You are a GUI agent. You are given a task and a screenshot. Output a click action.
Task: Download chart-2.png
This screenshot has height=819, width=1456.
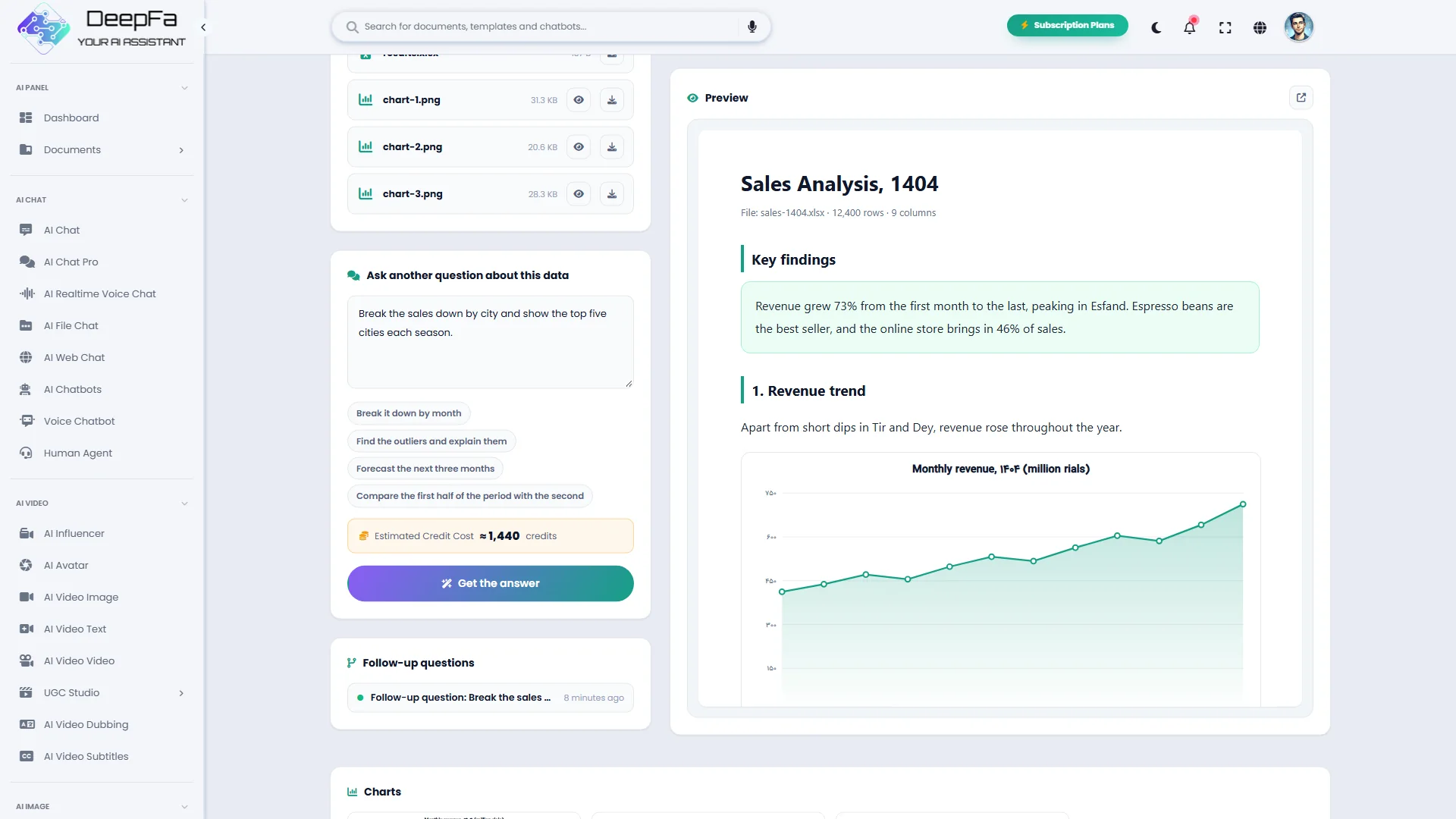[x=611, y=147]
